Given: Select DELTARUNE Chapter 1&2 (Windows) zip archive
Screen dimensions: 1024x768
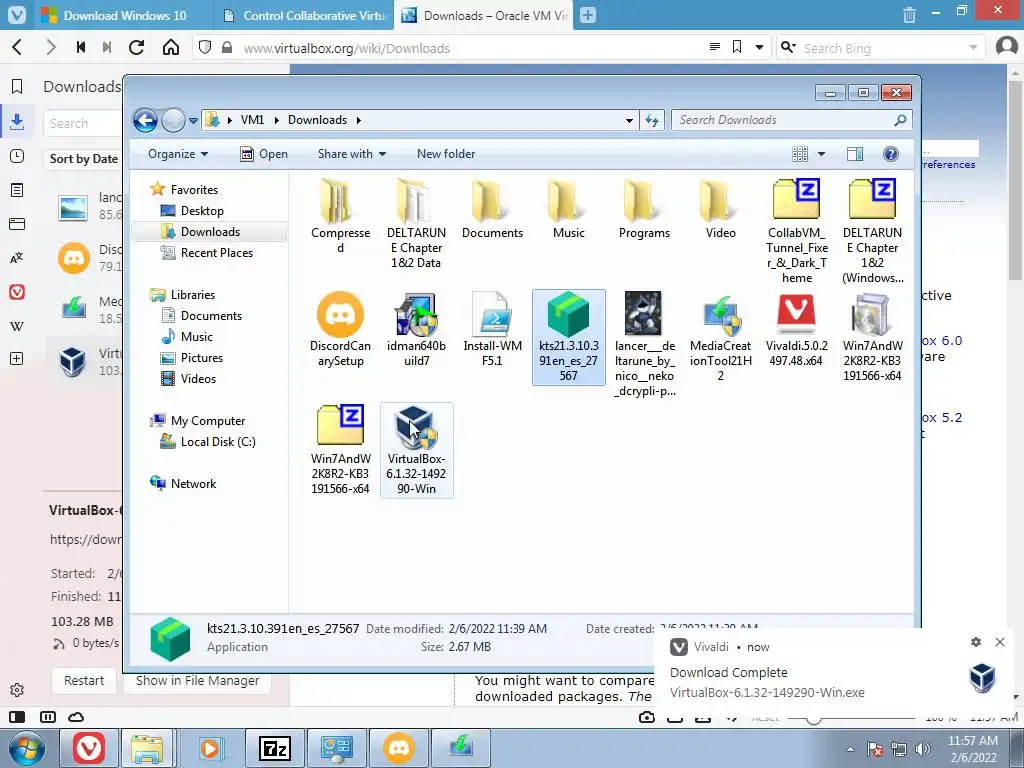Looking at the screenshot, I should coord(872,230).
